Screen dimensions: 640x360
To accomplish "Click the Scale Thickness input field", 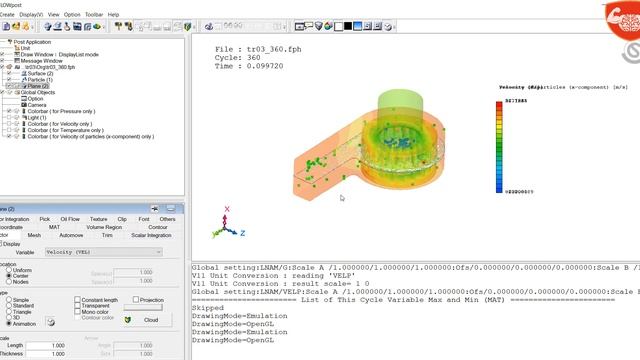I will (46, 354).
